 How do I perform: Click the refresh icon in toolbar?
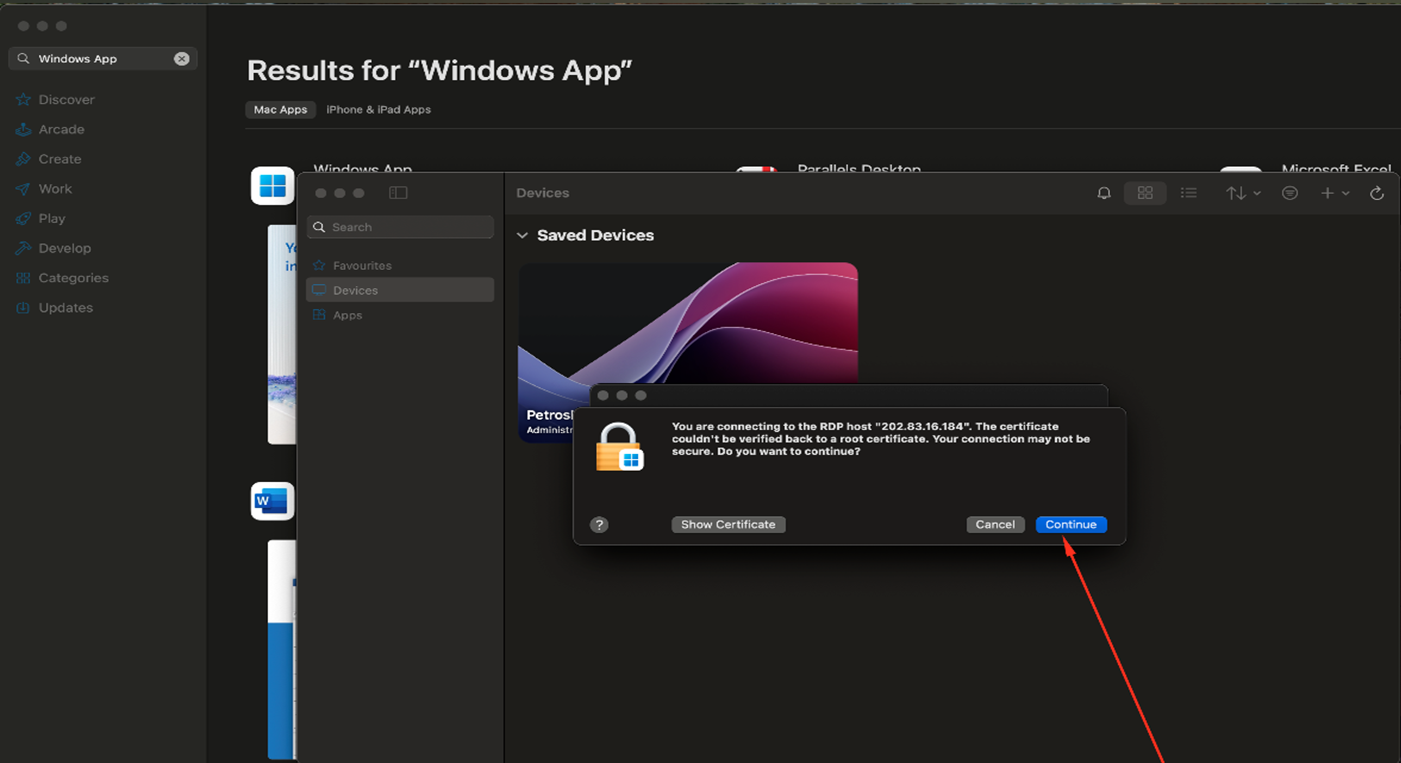[x=1377, y=193]
